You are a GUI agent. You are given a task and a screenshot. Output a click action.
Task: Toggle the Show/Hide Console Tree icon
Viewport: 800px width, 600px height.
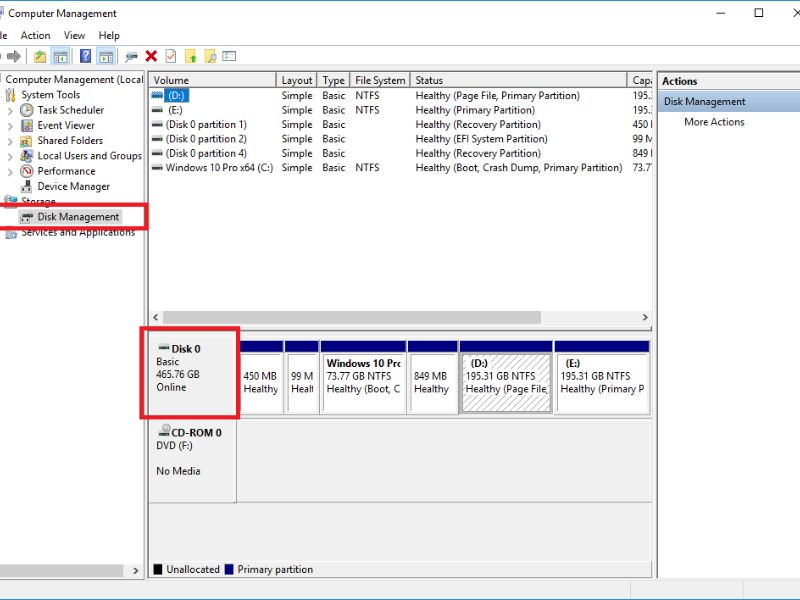60,56
